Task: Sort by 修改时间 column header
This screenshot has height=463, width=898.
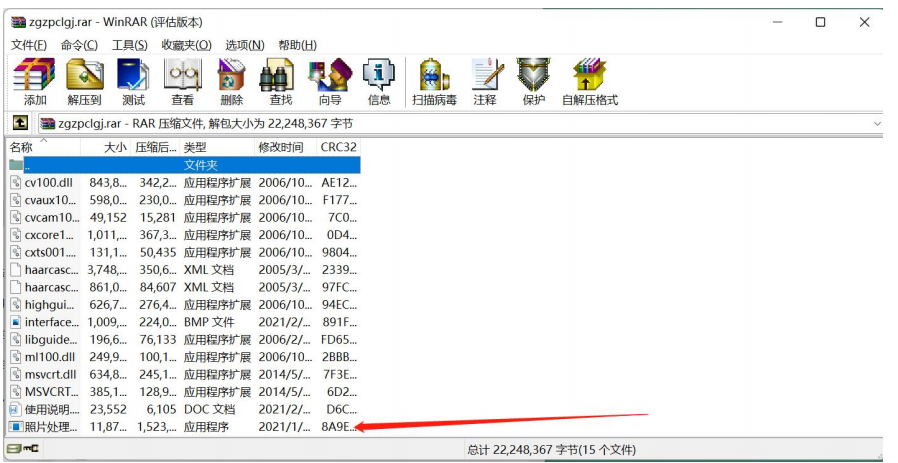Action: click(x=280, y=147)
